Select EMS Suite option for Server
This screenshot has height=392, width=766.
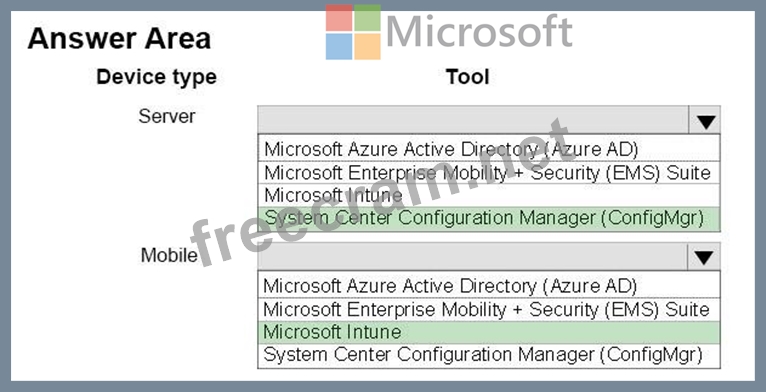pos(489,173)
